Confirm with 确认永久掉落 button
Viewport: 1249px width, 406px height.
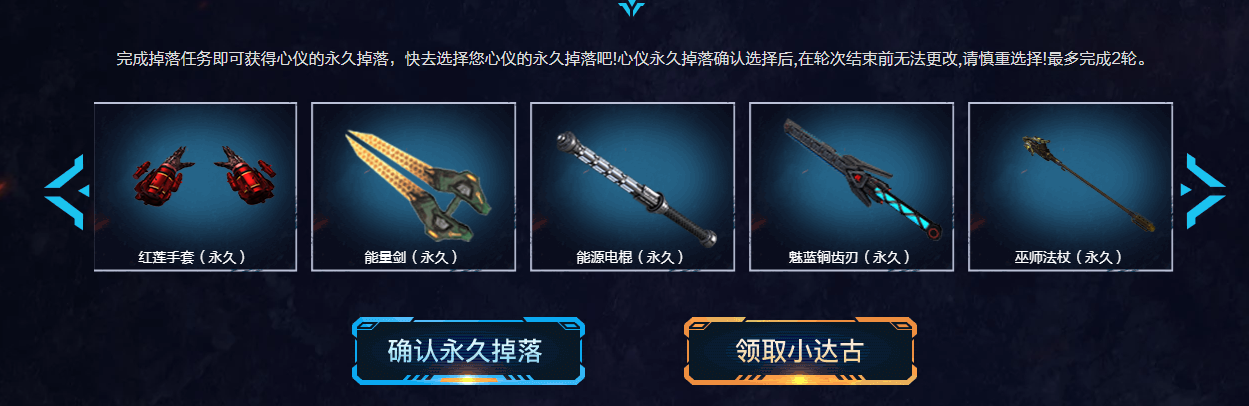pos(468,351)
